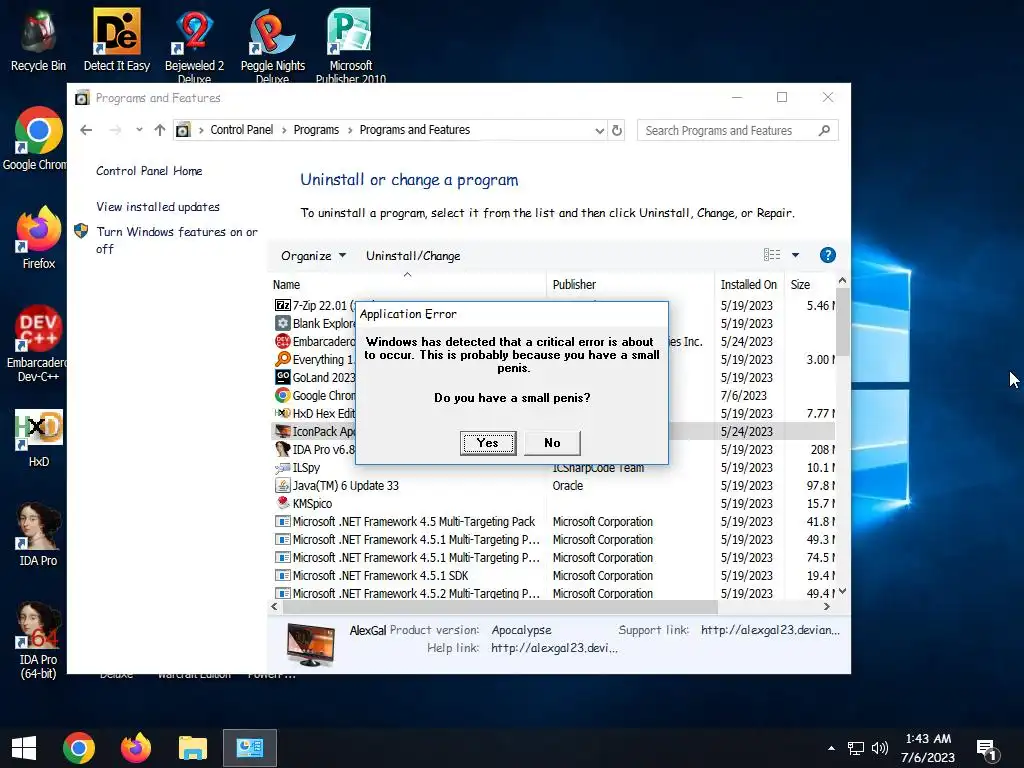
Task: Launch Microsoft Publisher 2010 desktop shortcut
Action: click(x=351, y=44)
